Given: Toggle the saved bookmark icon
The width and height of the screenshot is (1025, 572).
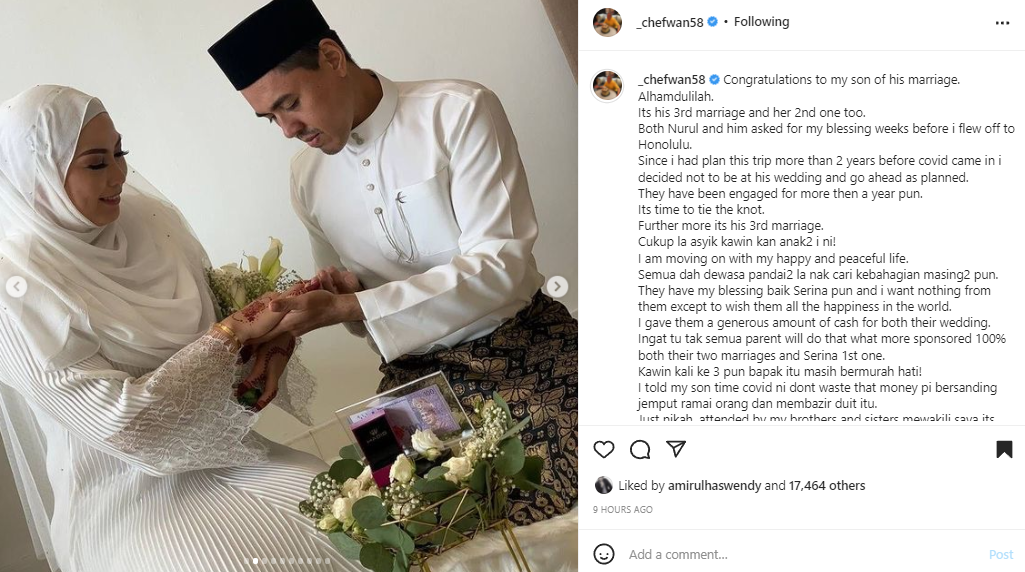Looking at the screenshot, I should click(x=1004, y=449).
